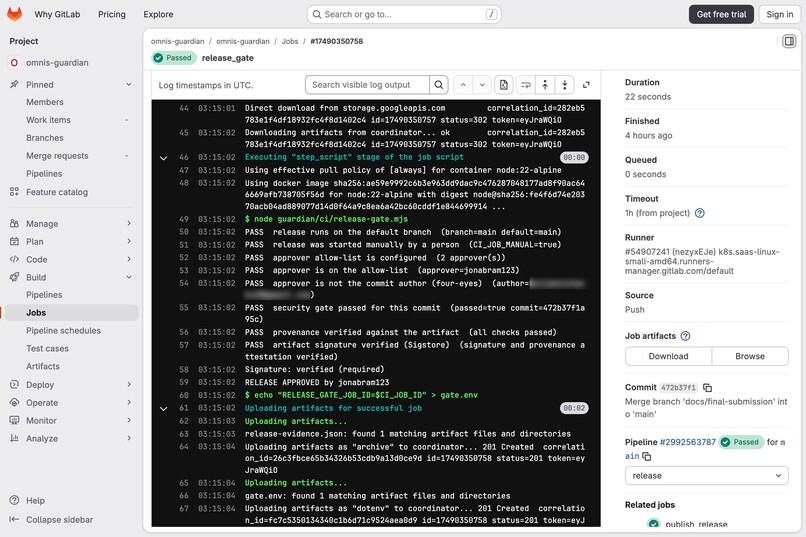The width and height of the screenshot is (806, 537).
Task: Open Jobs breadcrumb link
Action: coord(289,41)
